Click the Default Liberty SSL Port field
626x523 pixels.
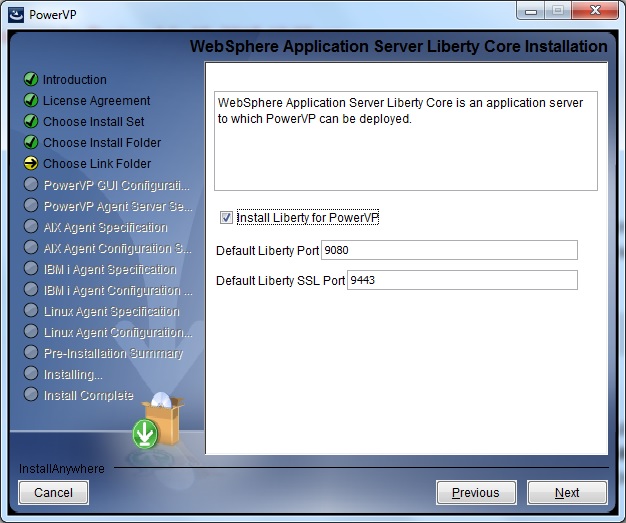tap(462, 280)
